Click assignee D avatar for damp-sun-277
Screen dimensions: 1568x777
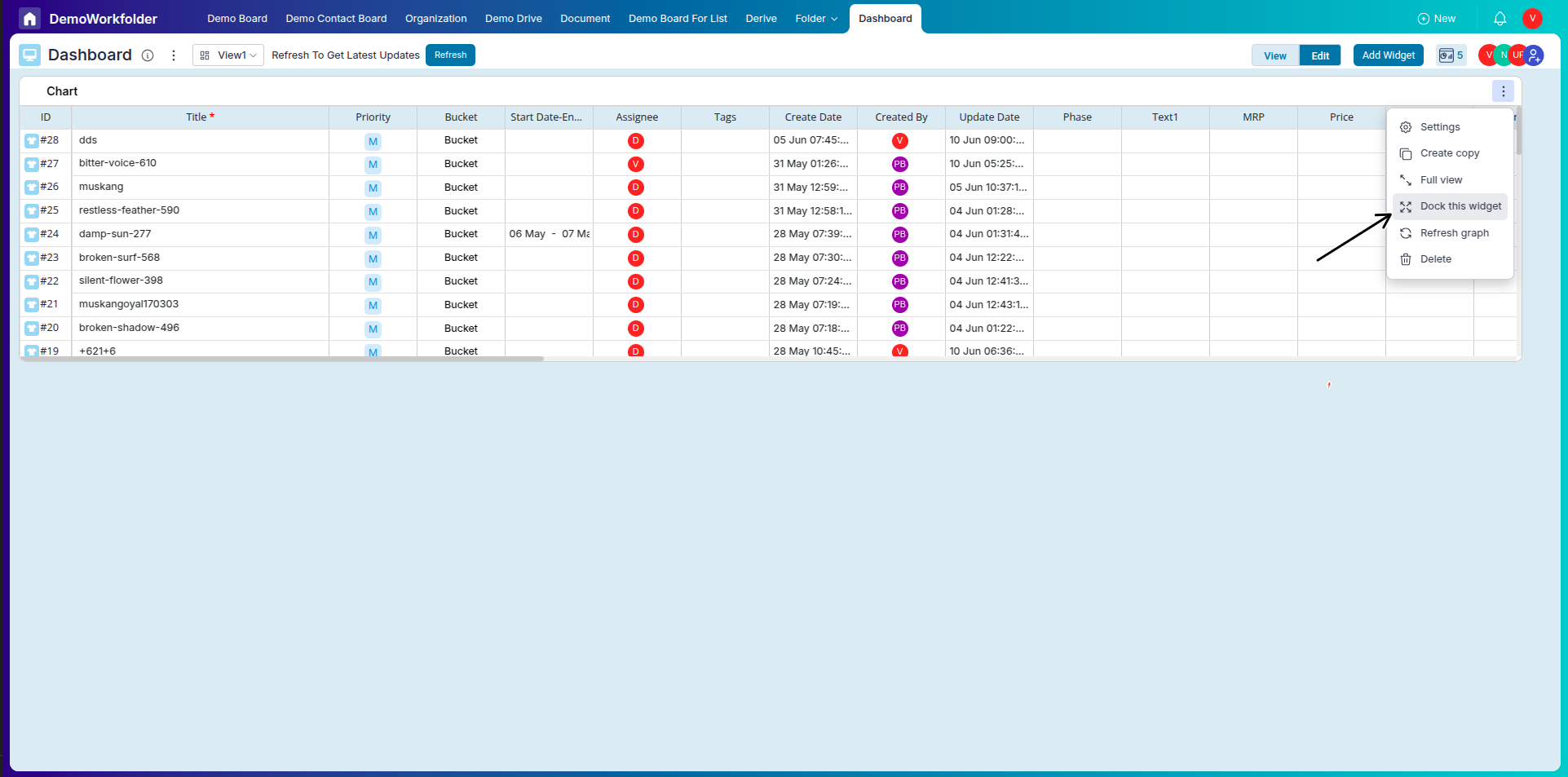pyautogui.click(x=636, y=235)
